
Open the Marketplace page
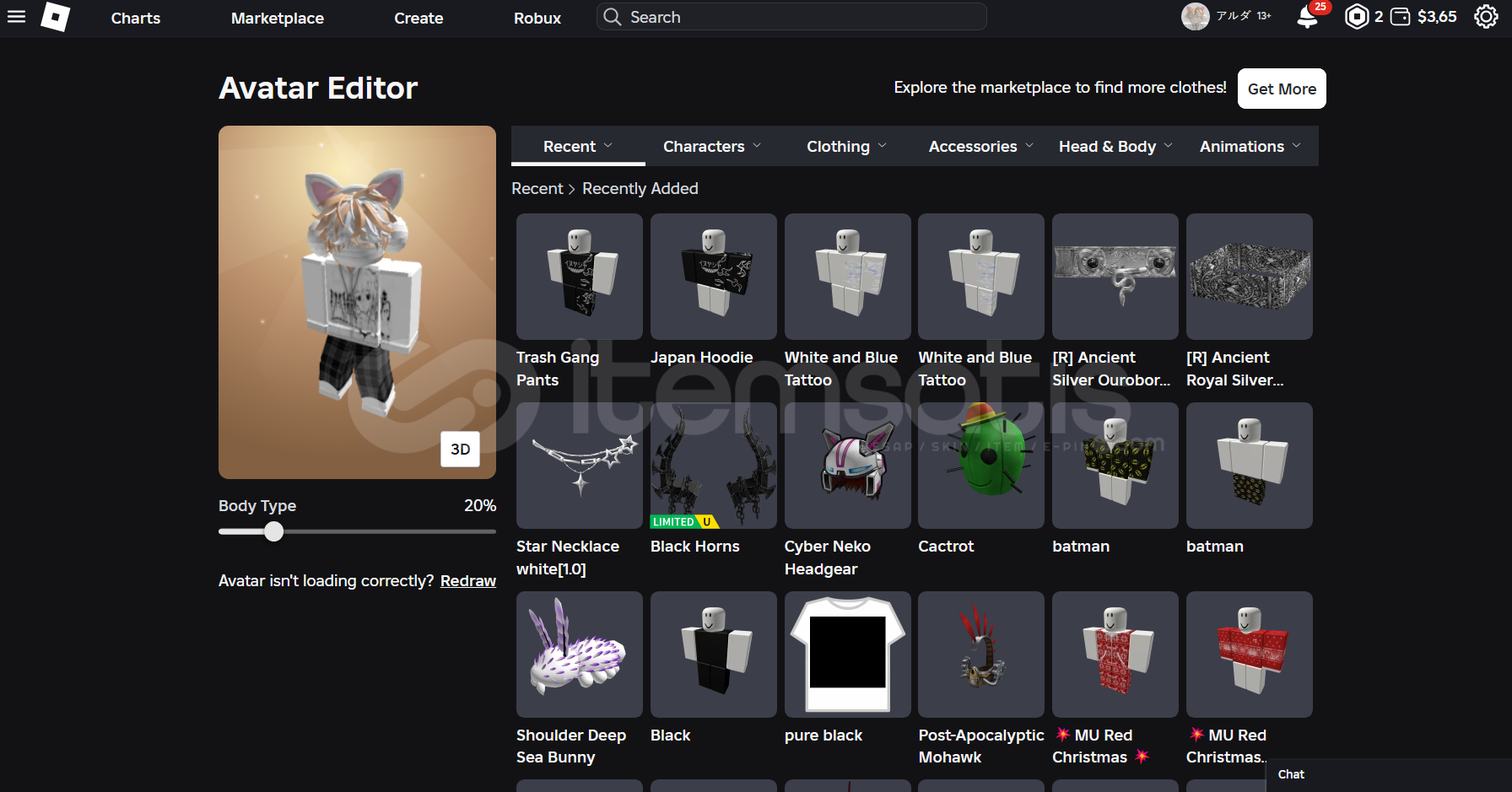click(278, 18)
